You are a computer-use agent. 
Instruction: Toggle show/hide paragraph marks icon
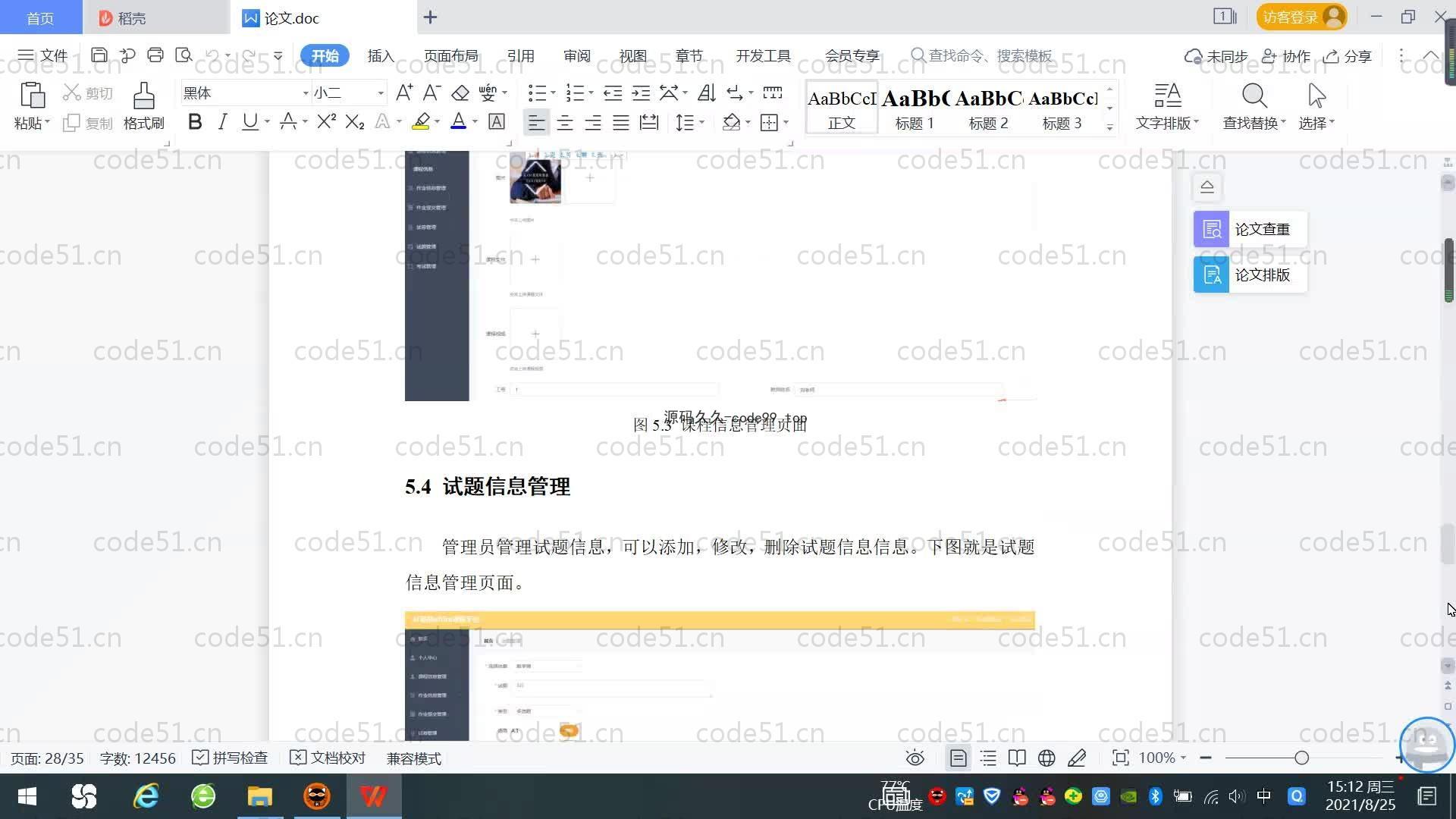pyautogui.click(x=734, y=93)
